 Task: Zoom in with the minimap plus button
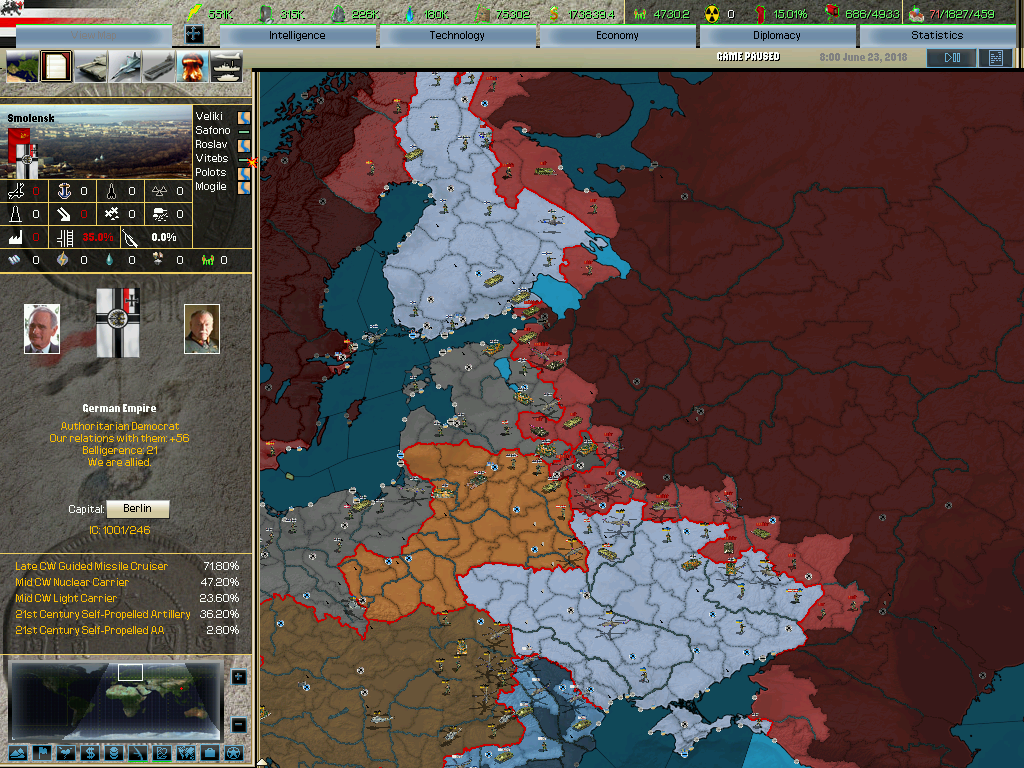coord(238,677)
